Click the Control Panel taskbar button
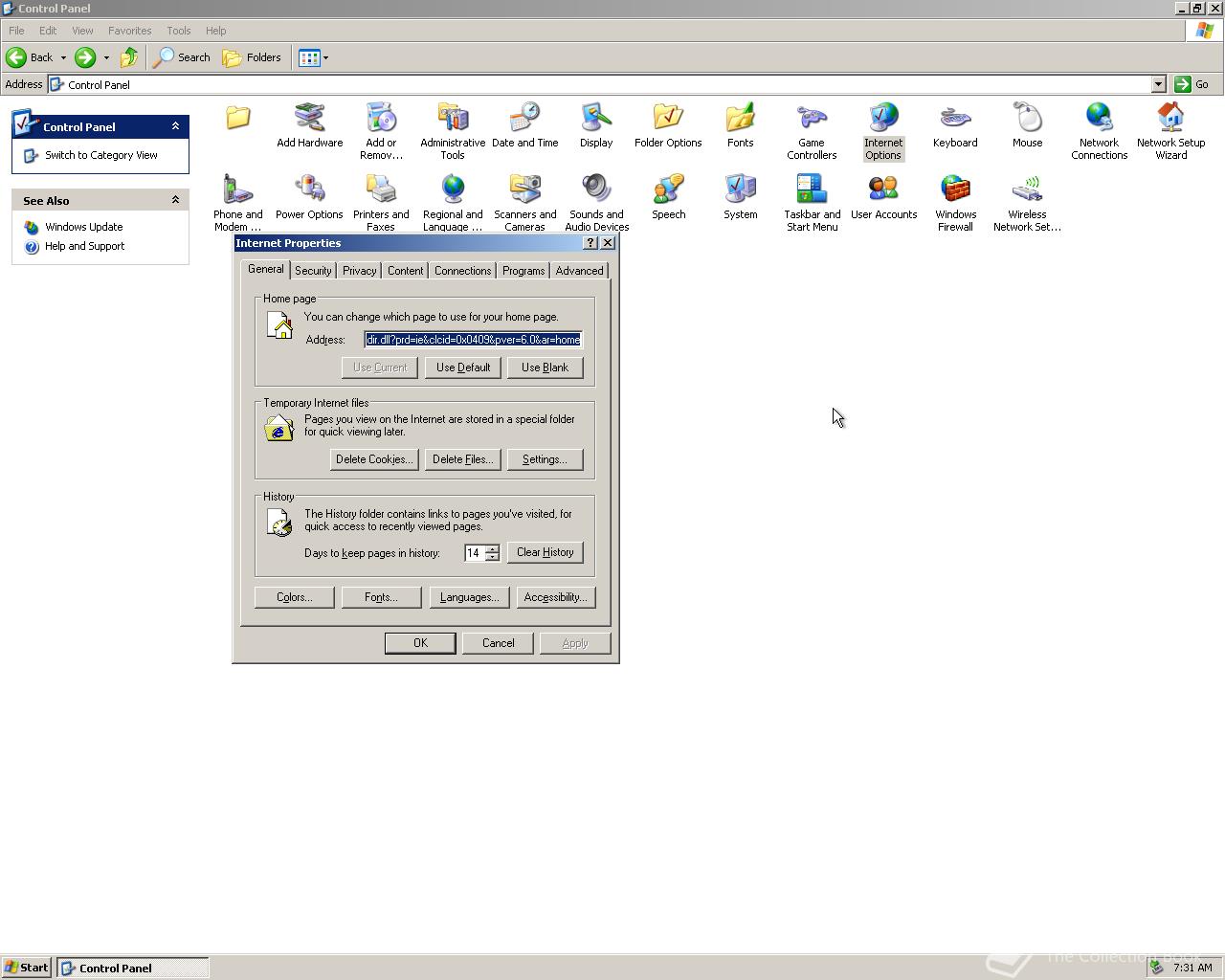This screenshot has width=1225, height=980. (132, 968)
